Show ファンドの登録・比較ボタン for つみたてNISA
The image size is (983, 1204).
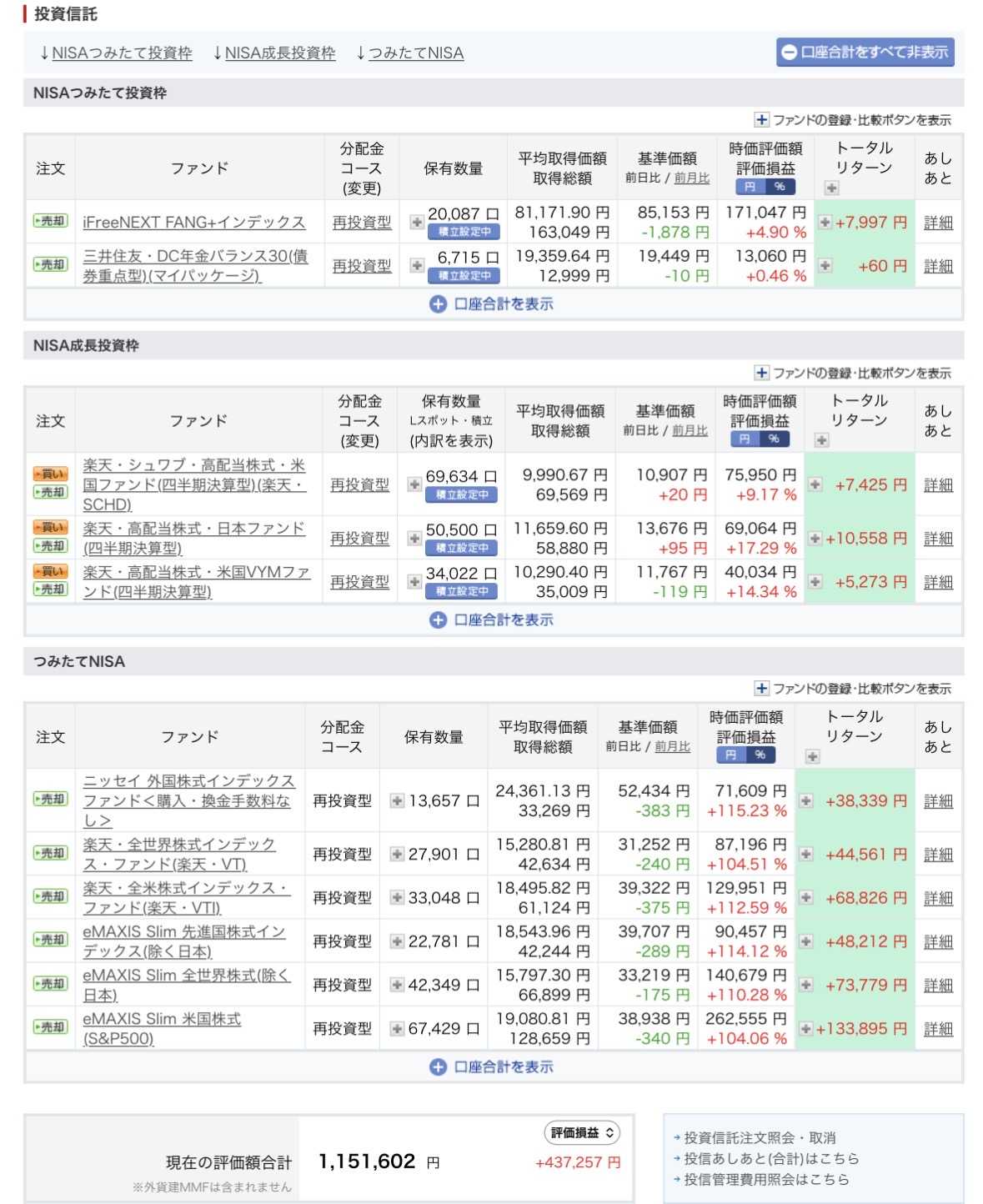[x=852, y=689]
